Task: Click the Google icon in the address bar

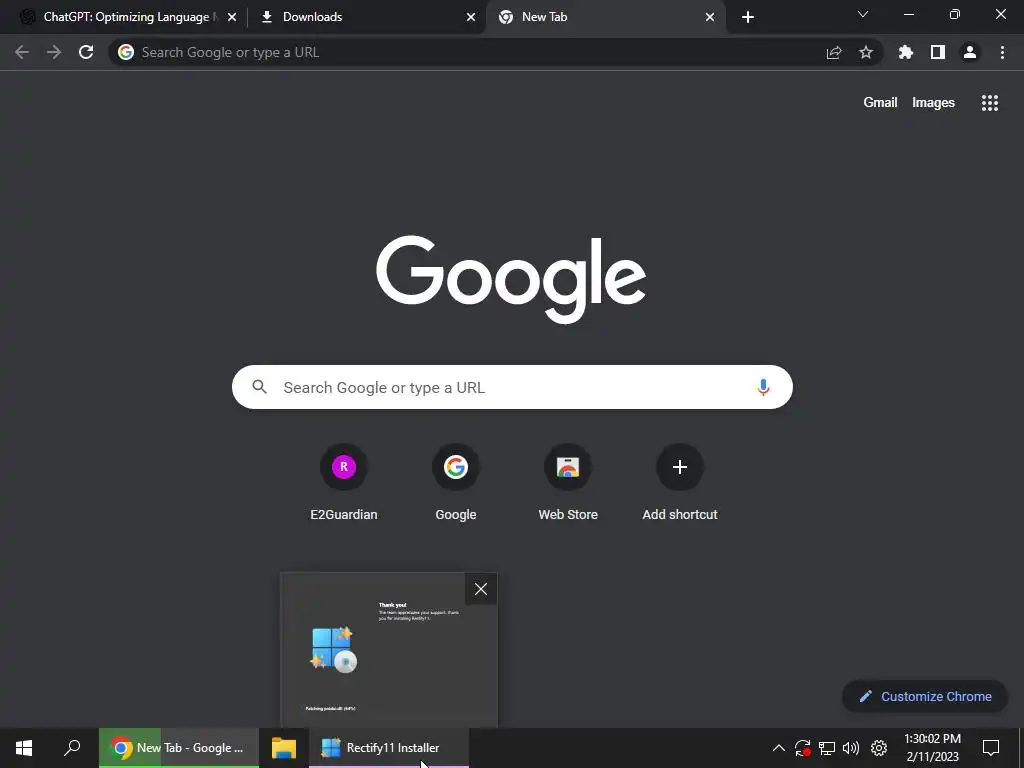Action: pos(126,52)
